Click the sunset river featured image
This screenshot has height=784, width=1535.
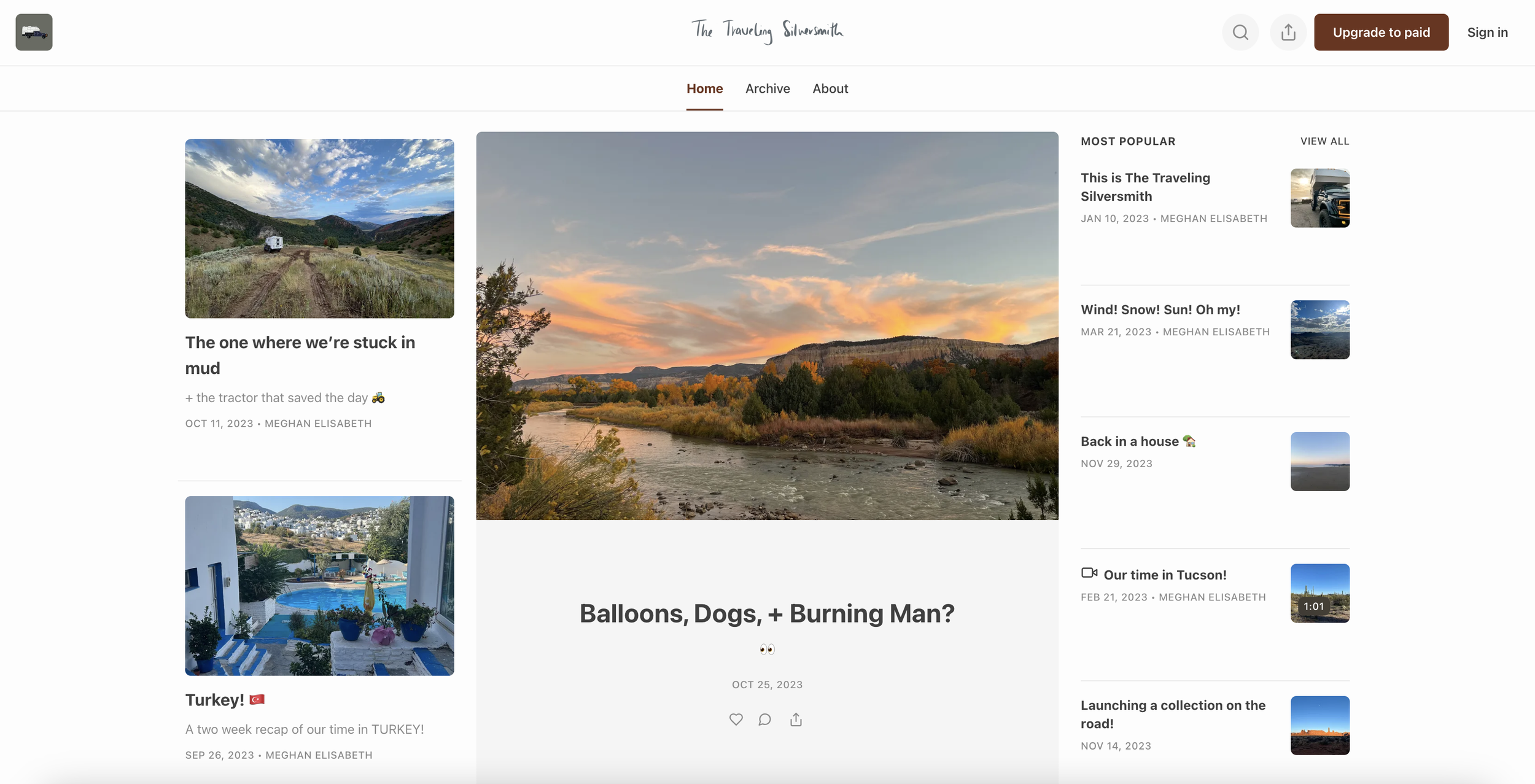767,325
